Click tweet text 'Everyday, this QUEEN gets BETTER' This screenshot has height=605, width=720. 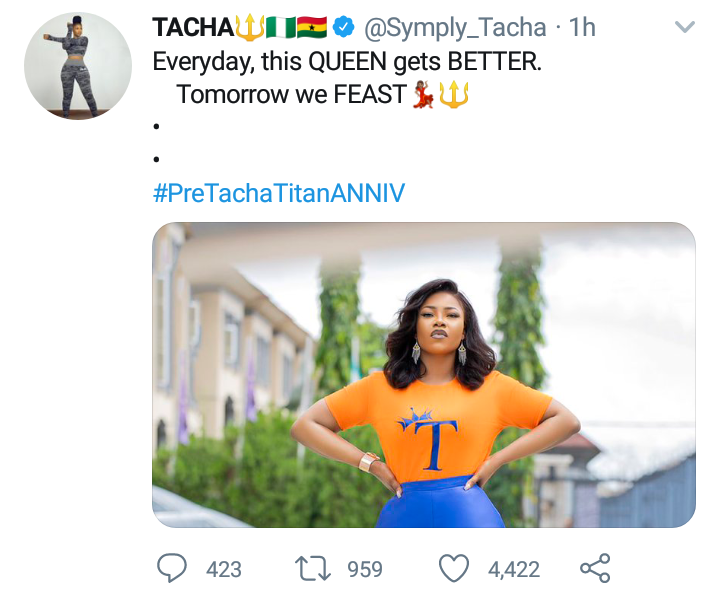point(347,62)
